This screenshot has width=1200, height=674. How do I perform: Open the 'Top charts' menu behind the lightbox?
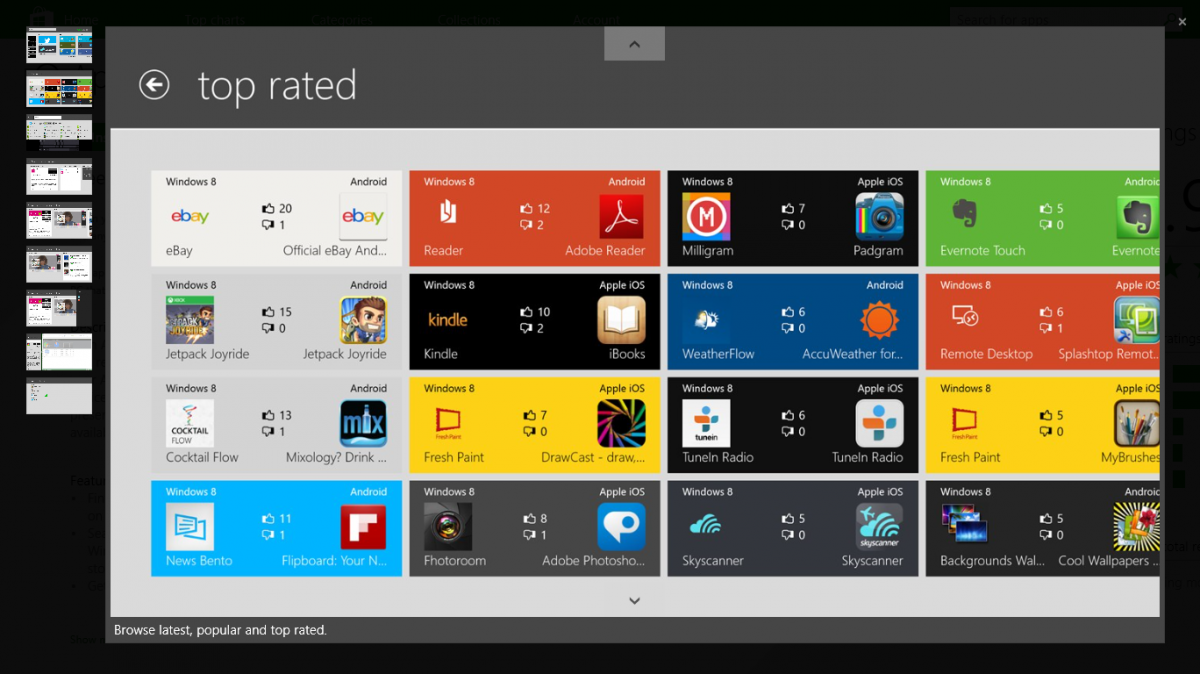[x=214, y=20]
